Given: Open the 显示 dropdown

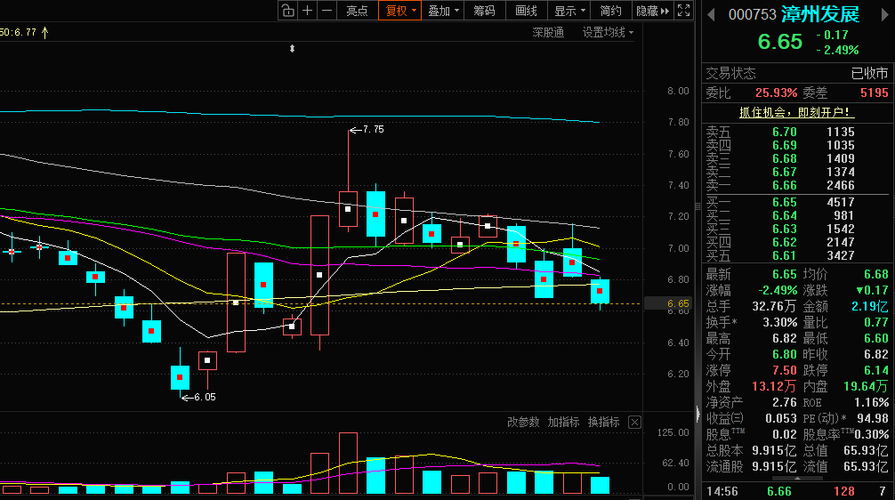Looking at the screenshot, I should (x=569, y=10).
